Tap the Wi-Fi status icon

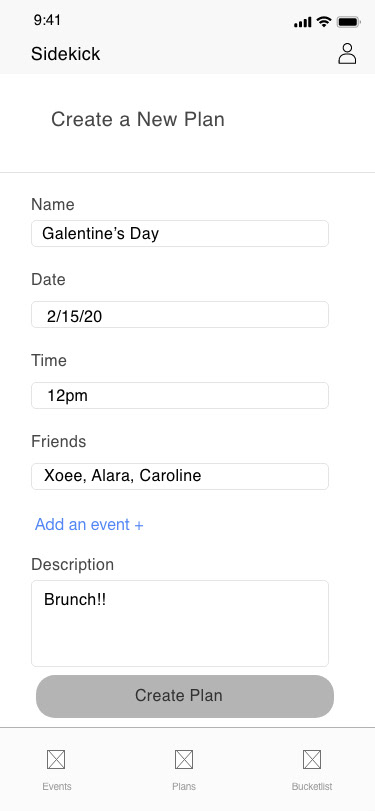point(324,21)
